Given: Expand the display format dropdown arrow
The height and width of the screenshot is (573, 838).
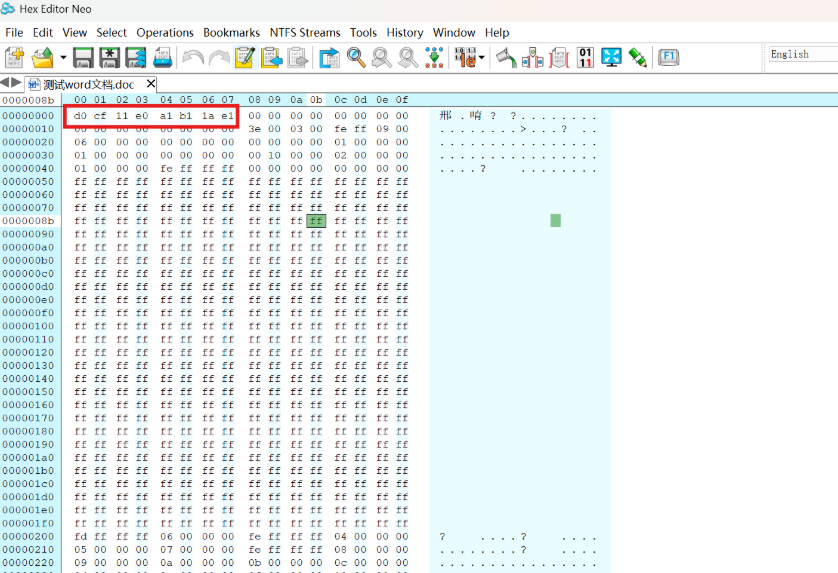Looking at the screenshot, I should [x=481, y=58].
